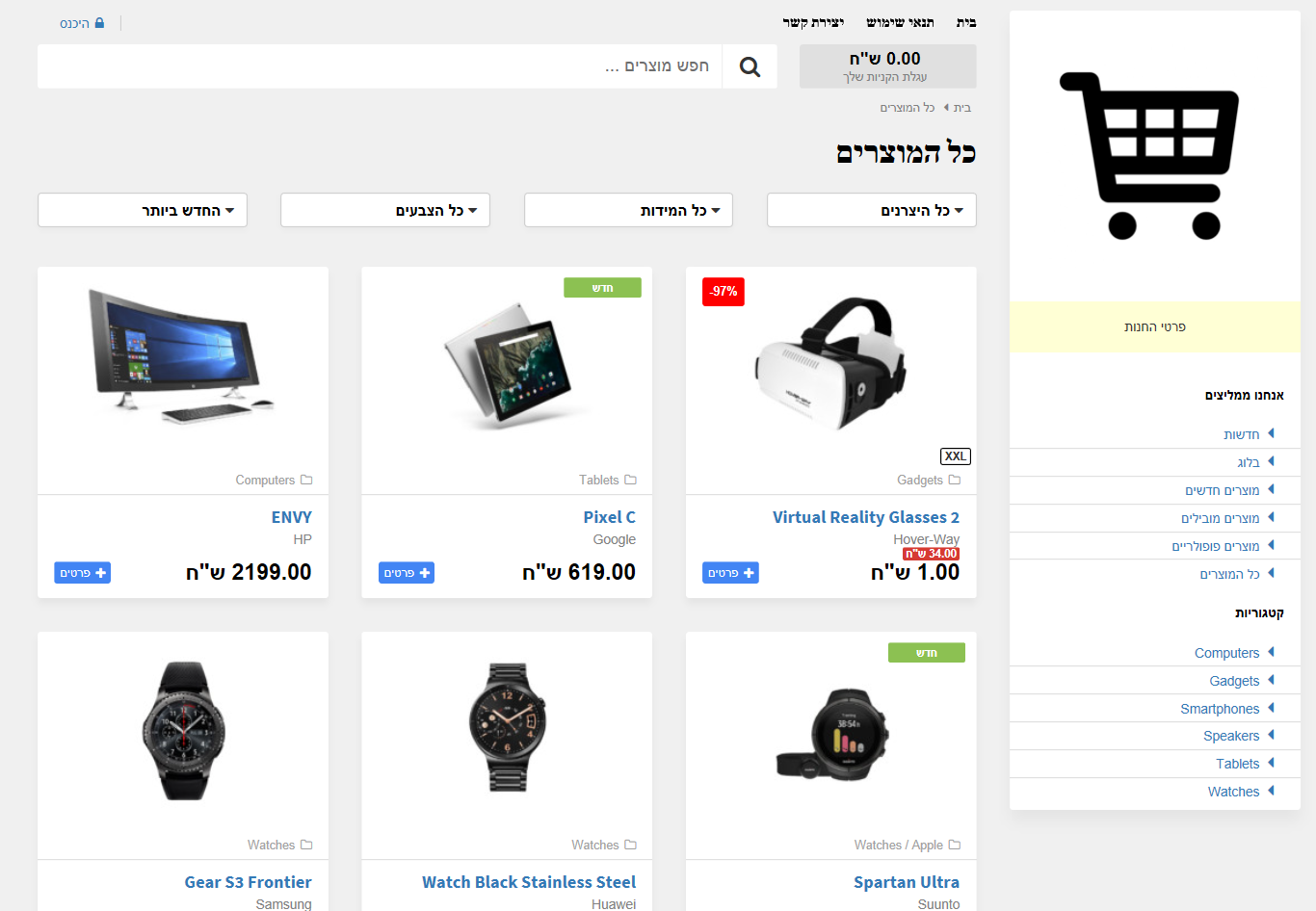
Task: Select Watches in the categories sidebar
Action: (x=1233, y=792)
